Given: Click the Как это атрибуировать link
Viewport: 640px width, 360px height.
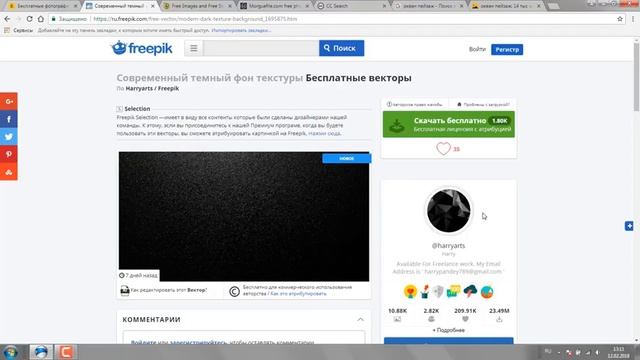Looking at the screenshot, I should pyautogui.click(x=298, y=293).
